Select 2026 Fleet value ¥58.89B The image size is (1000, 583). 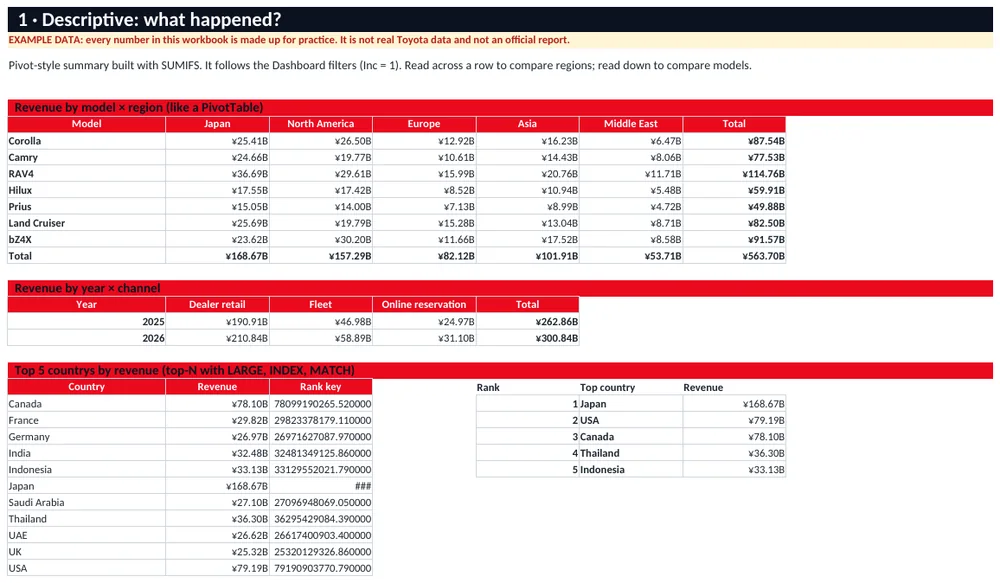click(321, 338)
